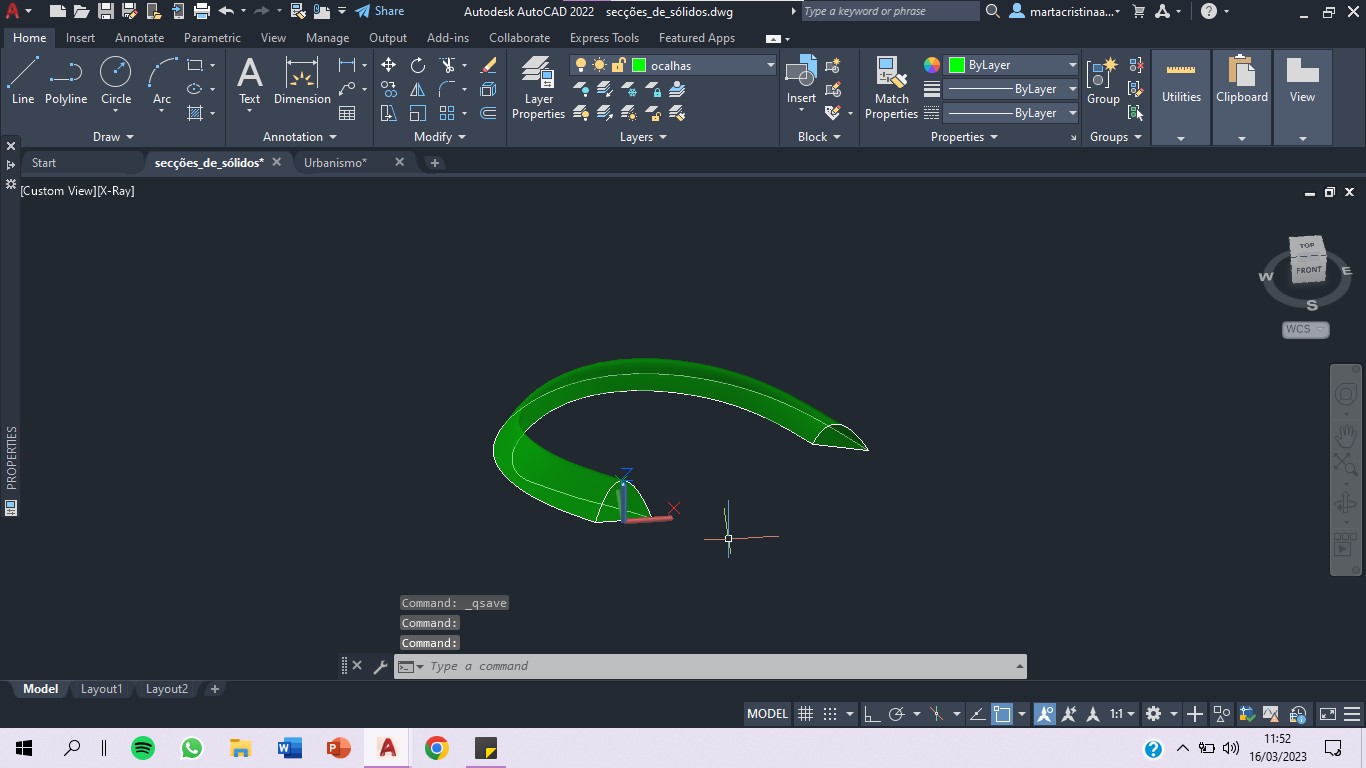
Task: Activate the Copy tool
Action: (x=389, y=89)
